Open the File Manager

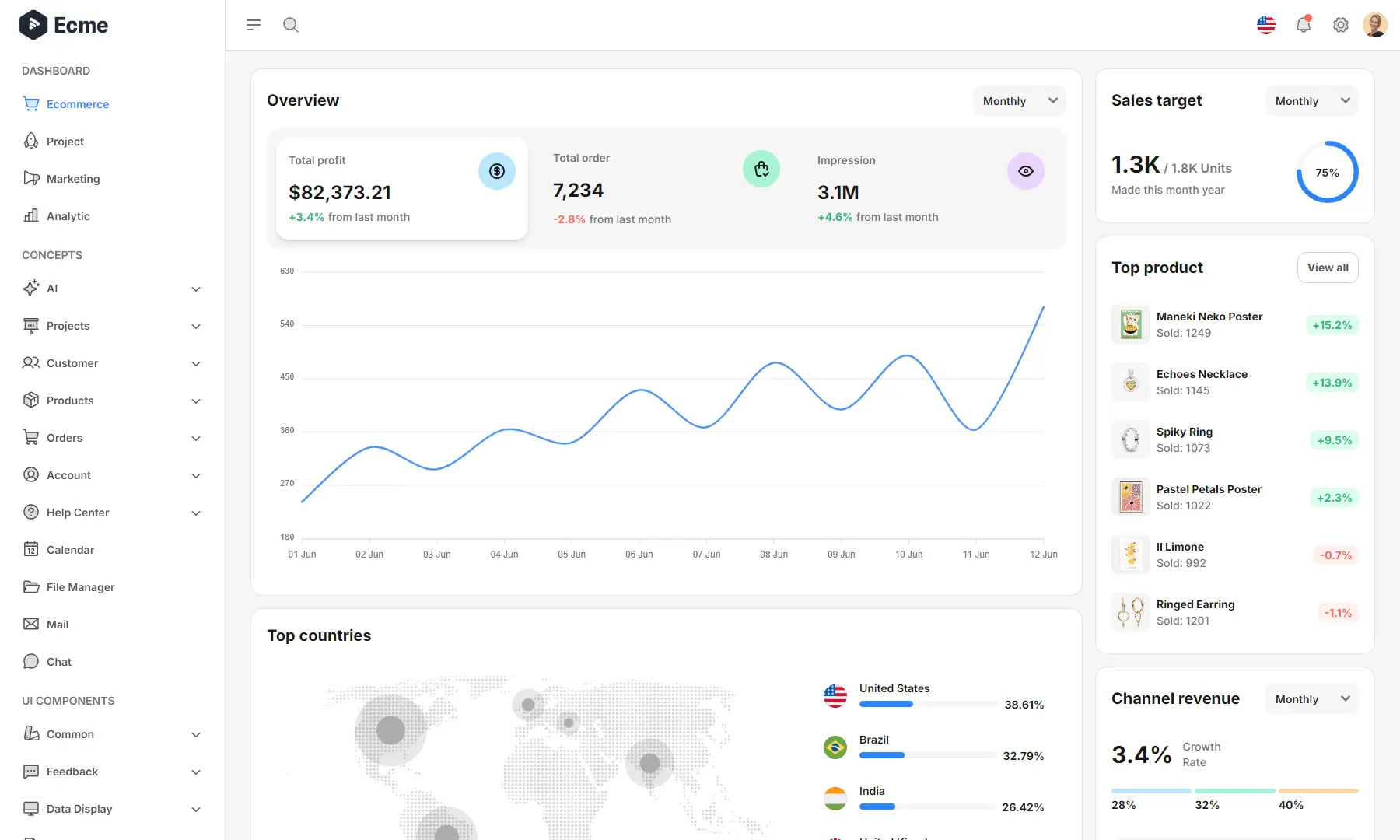[x=80, y=586]
